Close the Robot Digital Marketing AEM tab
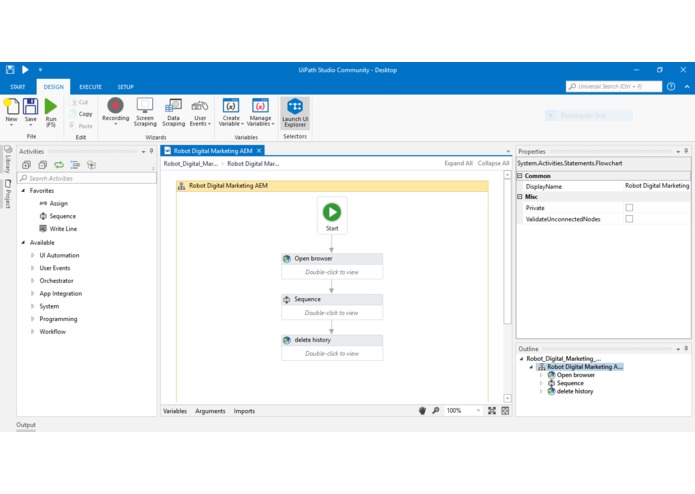Image resolution: width=695 pixels, height=494 pixels. point(259,151)
